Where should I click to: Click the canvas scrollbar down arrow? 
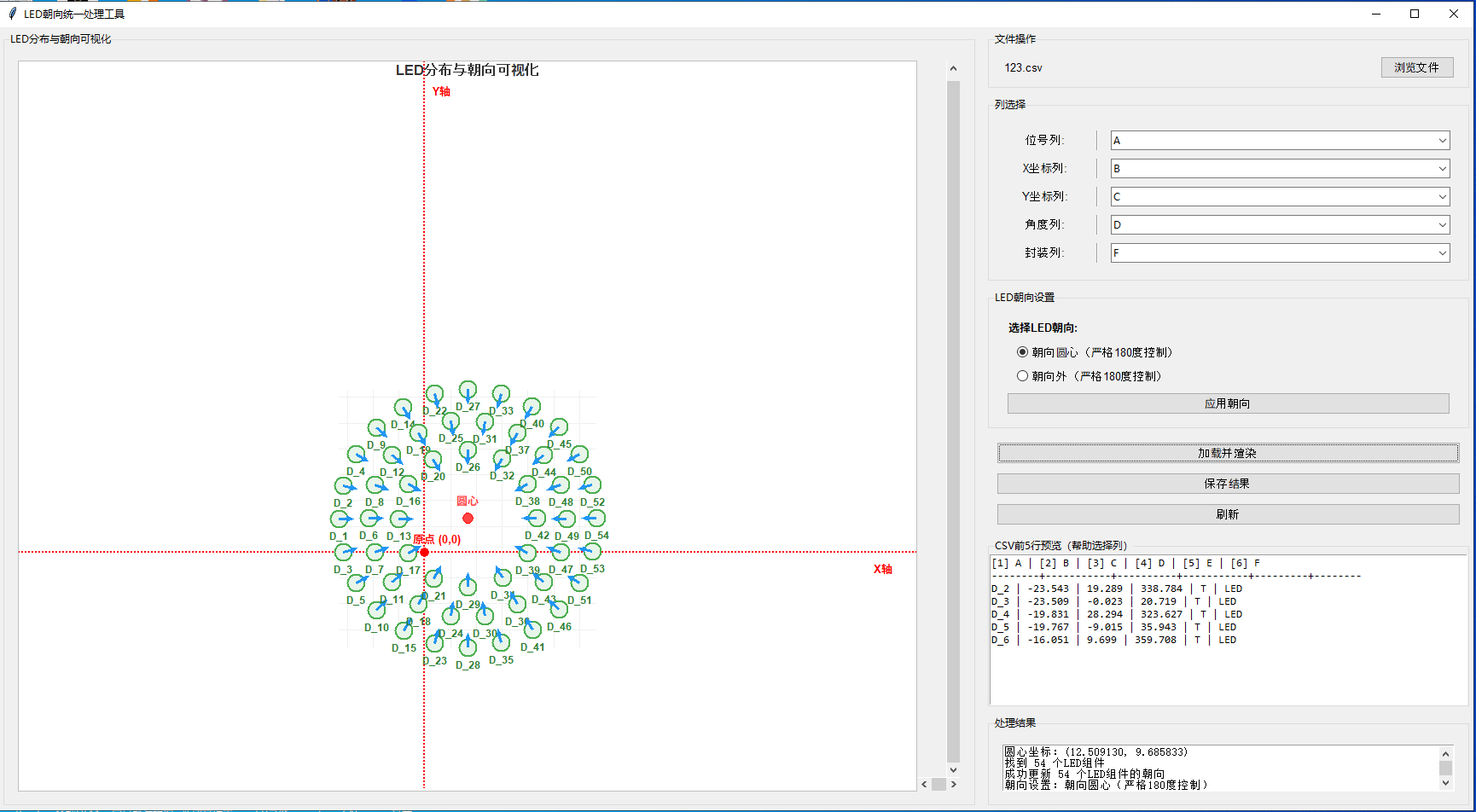pyautogui.click(x=953, y=769)
